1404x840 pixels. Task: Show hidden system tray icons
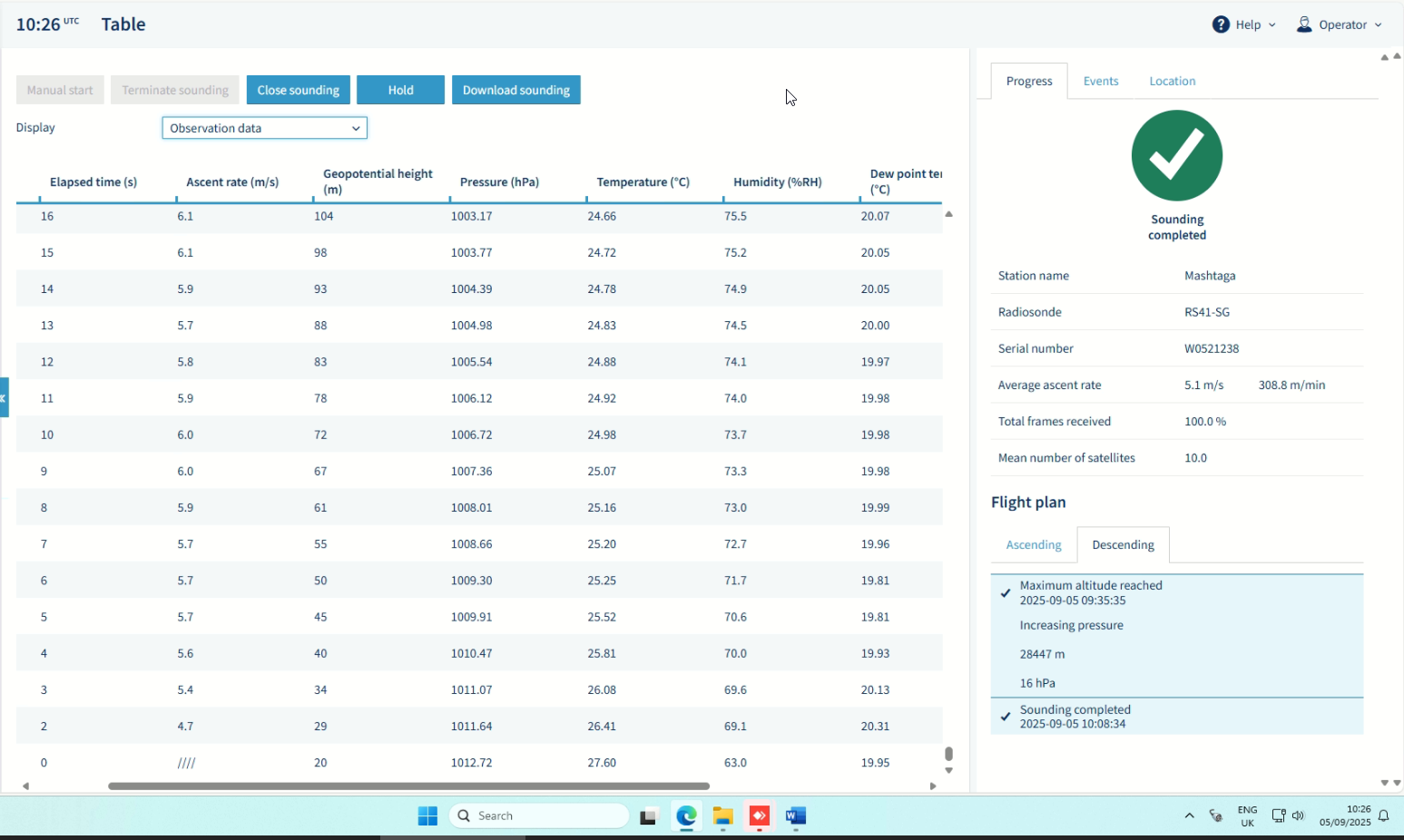tap(1189, 816)
